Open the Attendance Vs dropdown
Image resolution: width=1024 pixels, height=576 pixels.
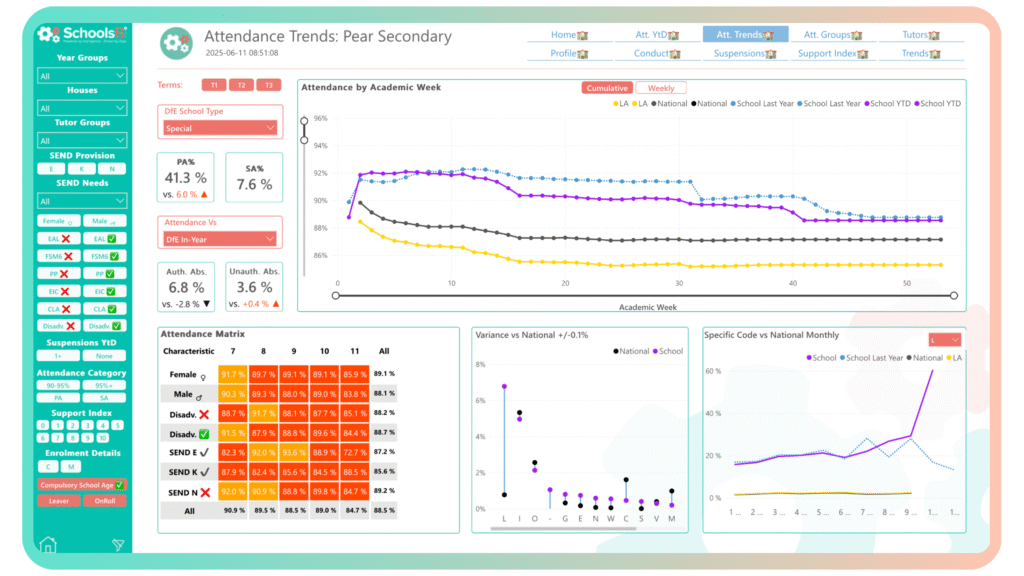click(x=220, y=239)
